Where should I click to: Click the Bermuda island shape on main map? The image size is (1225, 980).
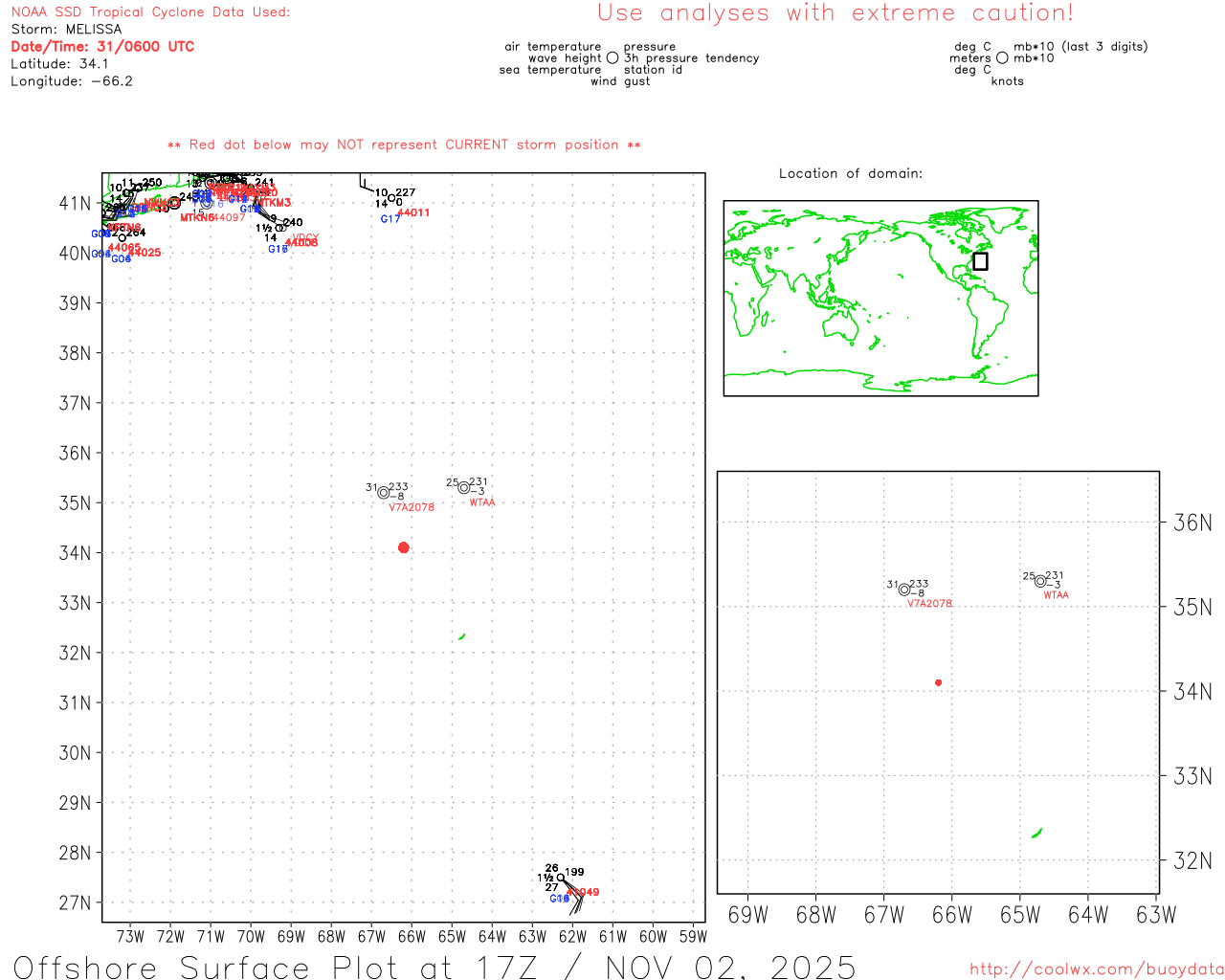pyautogui.click(x=462, y=636)
